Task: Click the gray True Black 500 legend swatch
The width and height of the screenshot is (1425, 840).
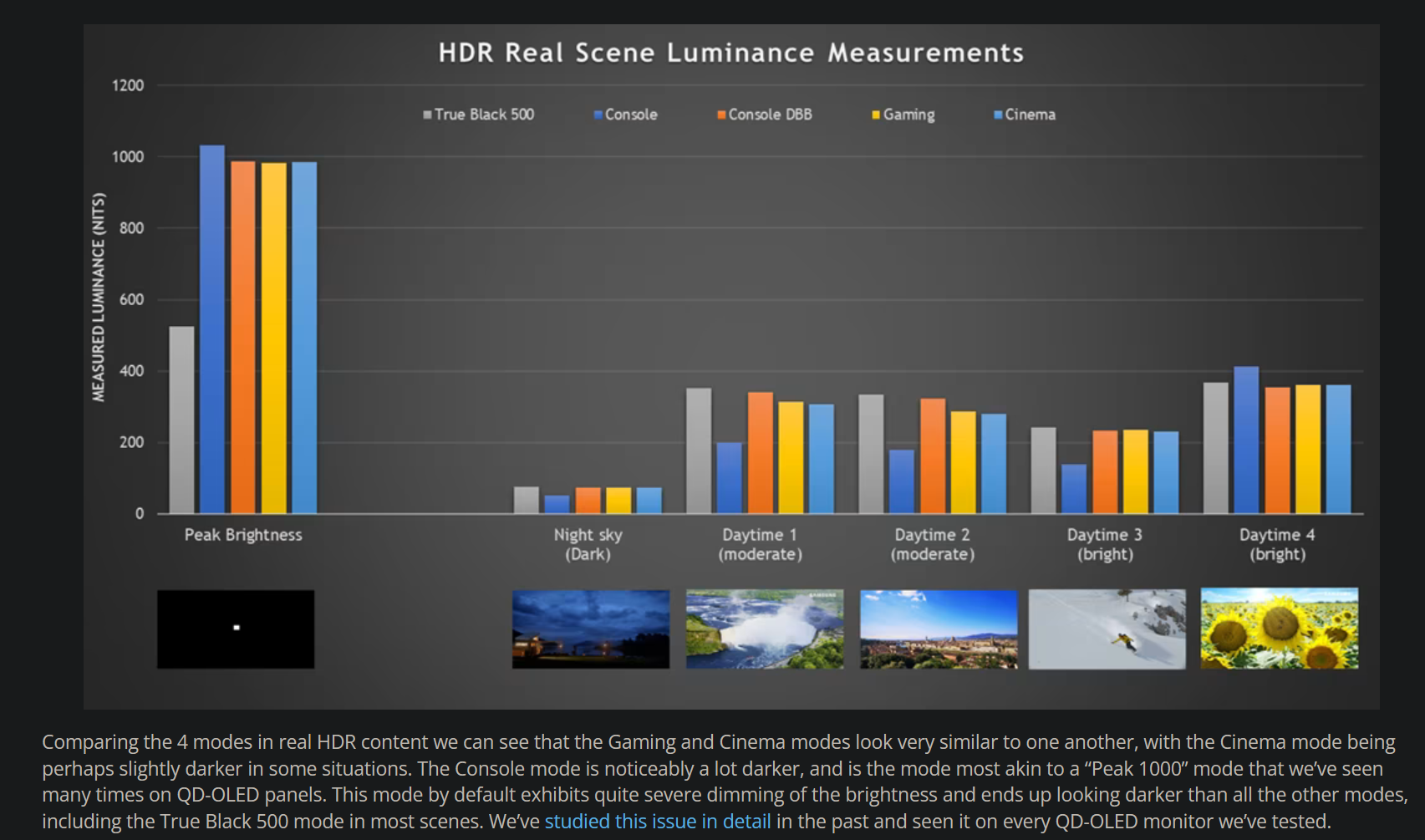Action: (x=427, y=115)
